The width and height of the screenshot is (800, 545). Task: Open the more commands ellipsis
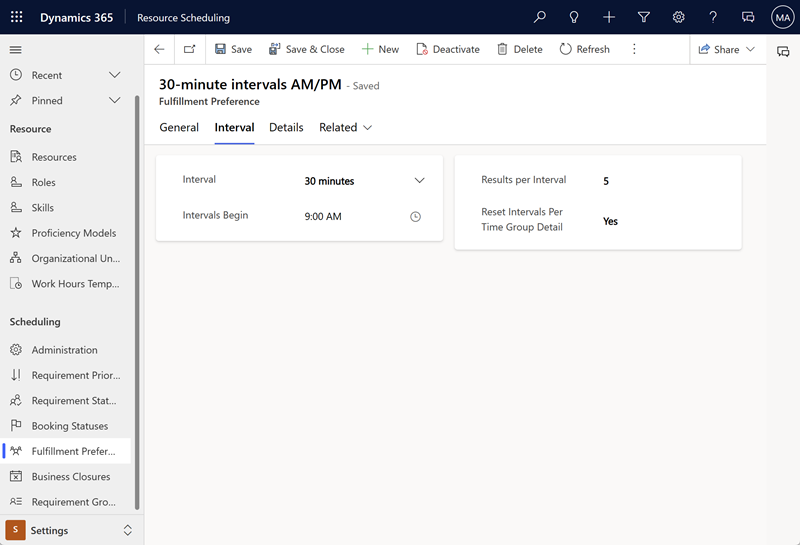[634, 49]
